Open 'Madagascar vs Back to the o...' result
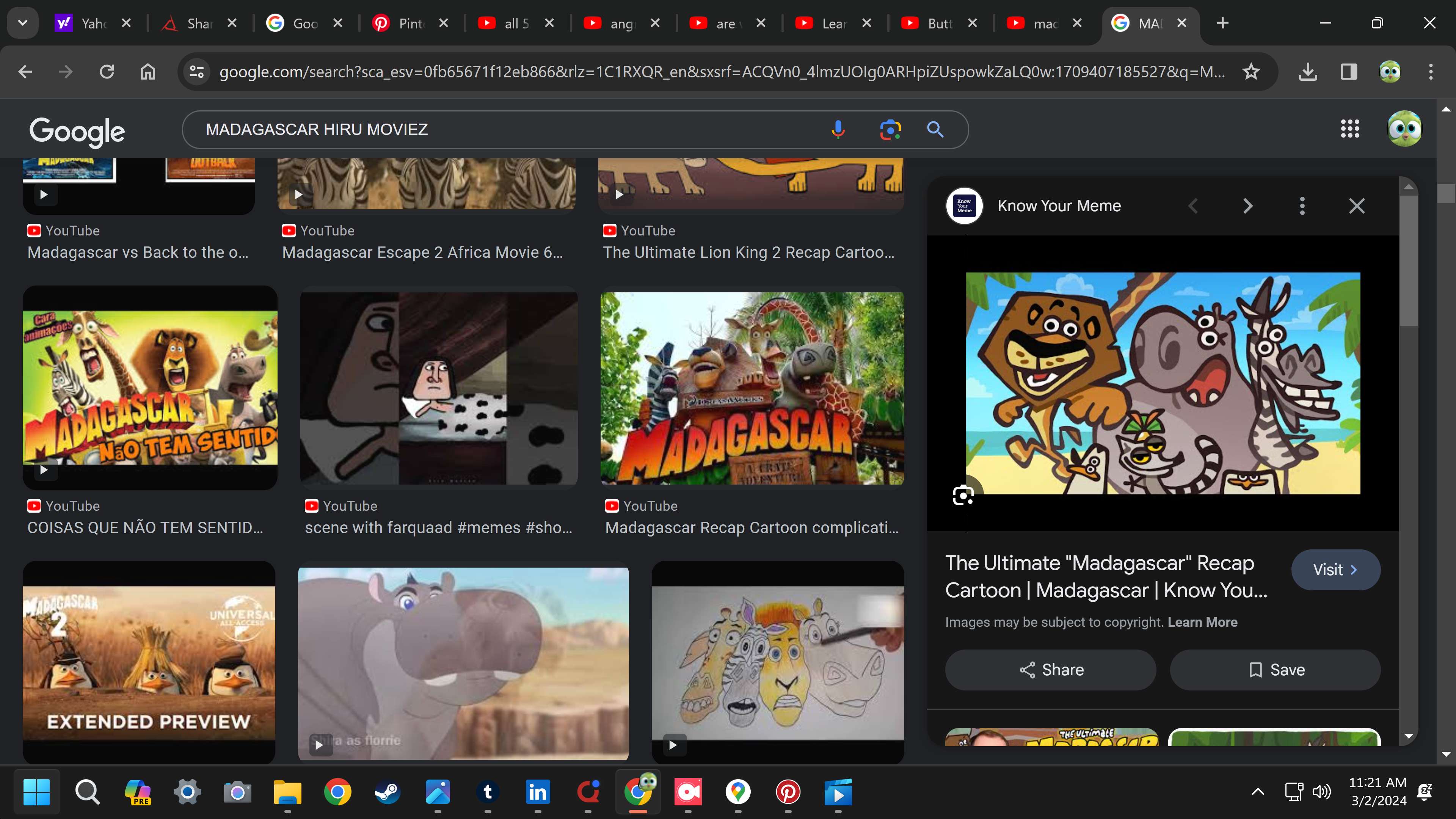 click(138, 252)
